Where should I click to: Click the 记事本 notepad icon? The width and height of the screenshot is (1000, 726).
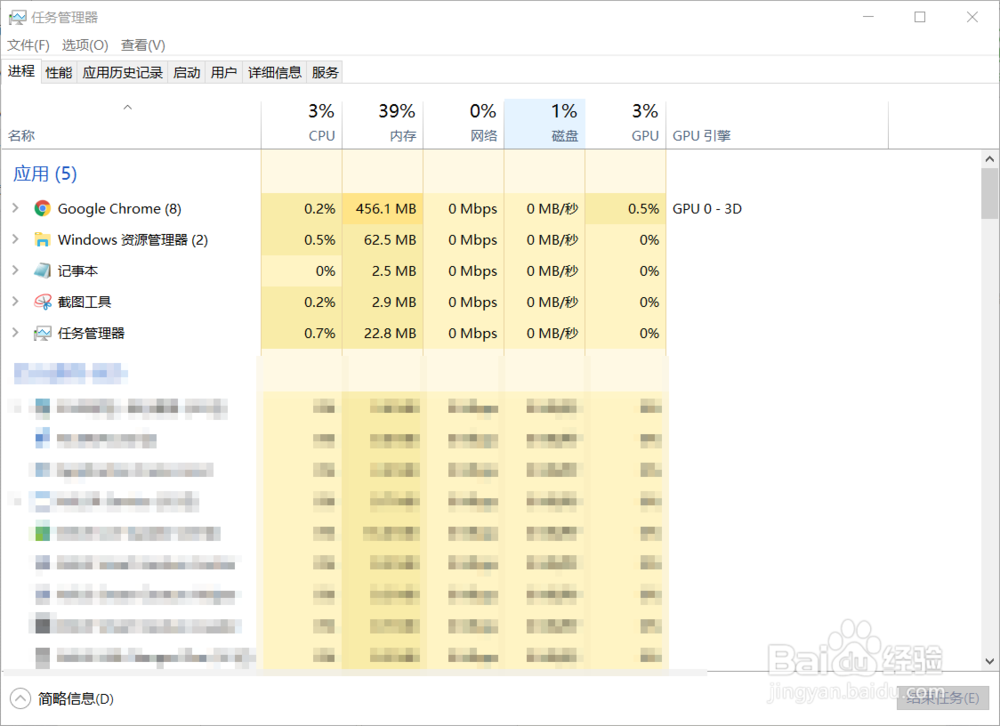point(43,270)
